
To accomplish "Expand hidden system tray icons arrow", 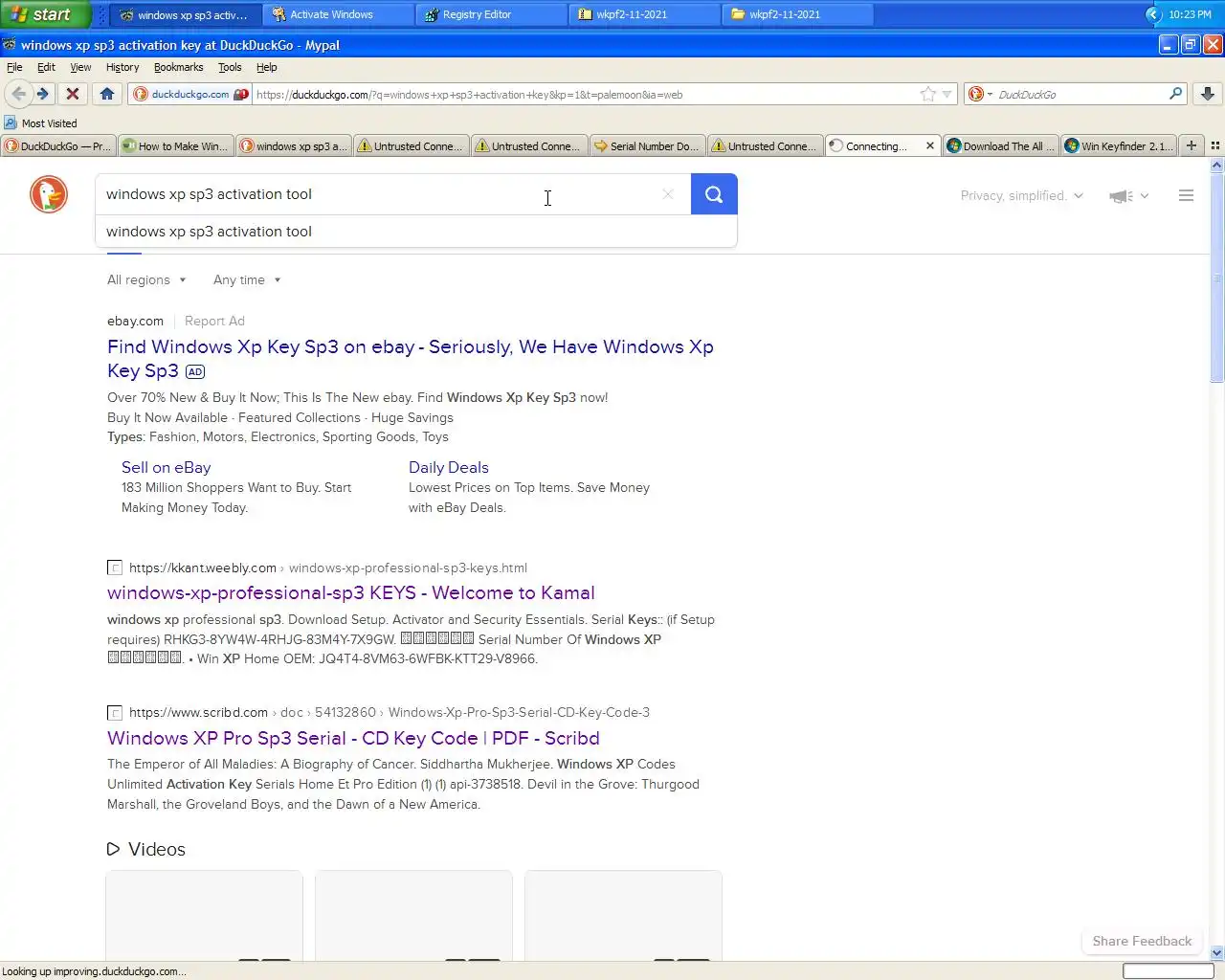I will 1153,14.
